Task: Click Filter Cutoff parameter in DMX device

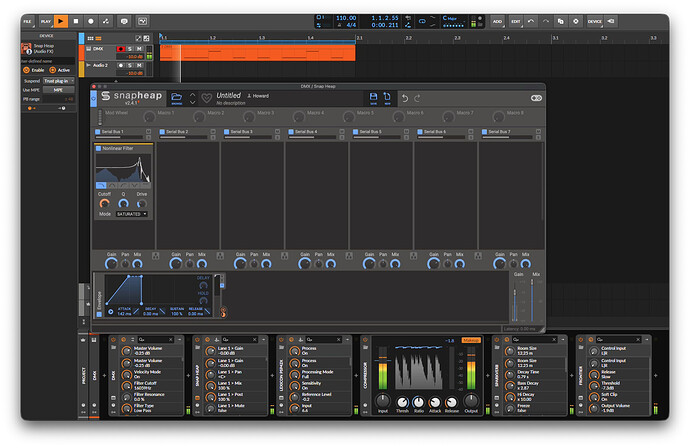Action: (x=152, y=386)
